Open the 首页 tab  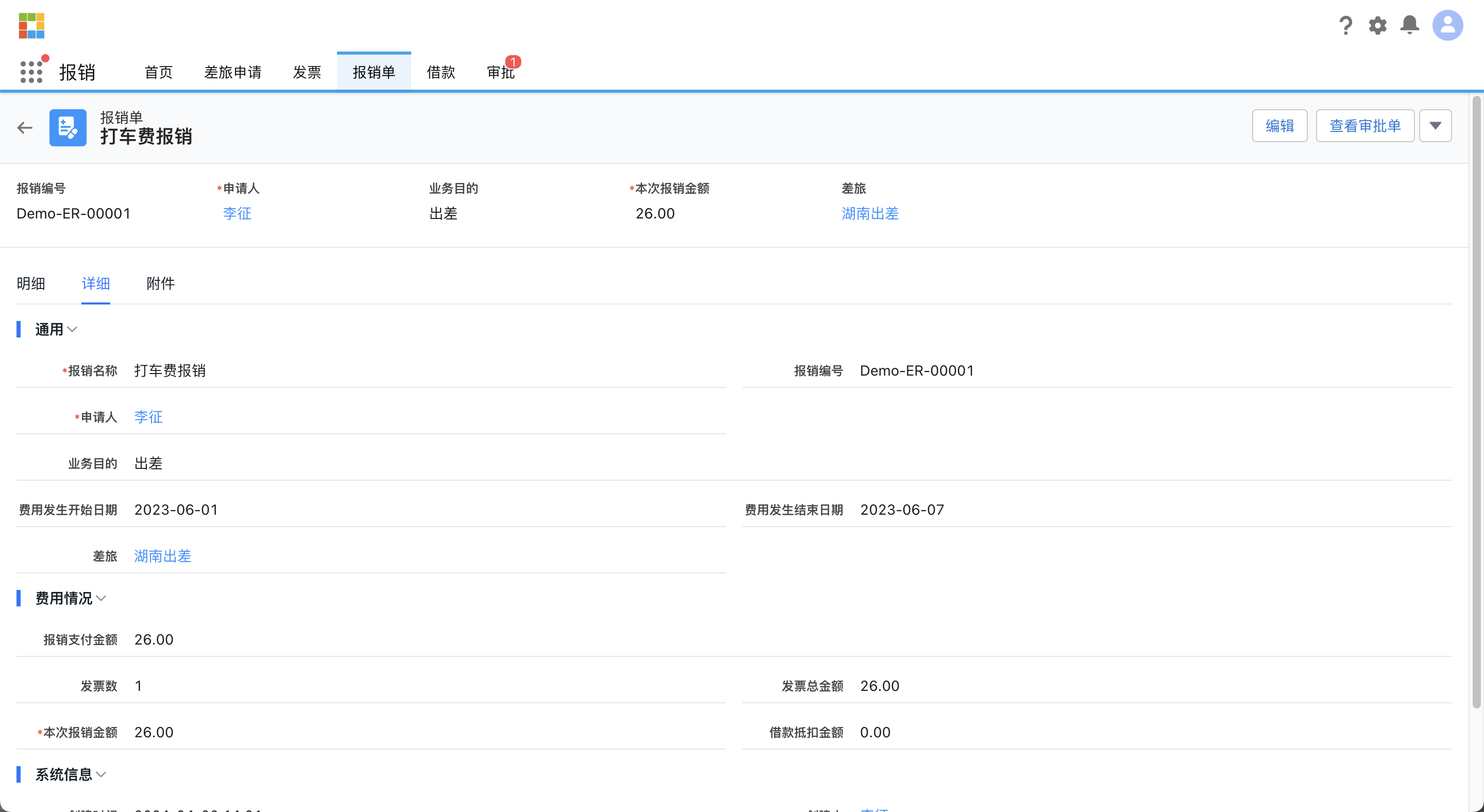[x=158, y=72]
